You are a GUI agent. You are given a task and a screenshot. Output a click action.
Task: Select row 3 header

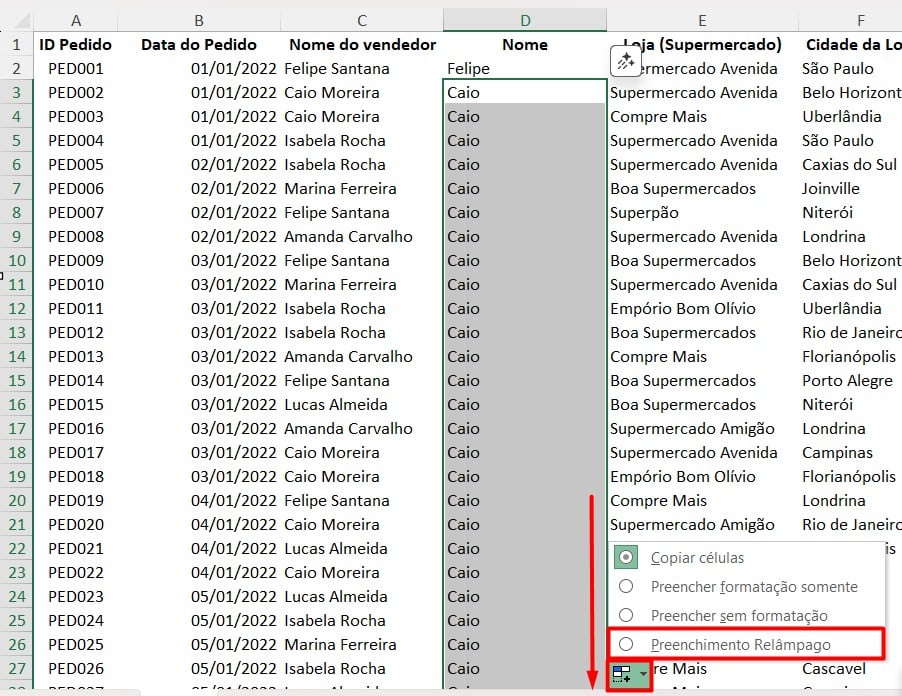[x=16, y=92]
